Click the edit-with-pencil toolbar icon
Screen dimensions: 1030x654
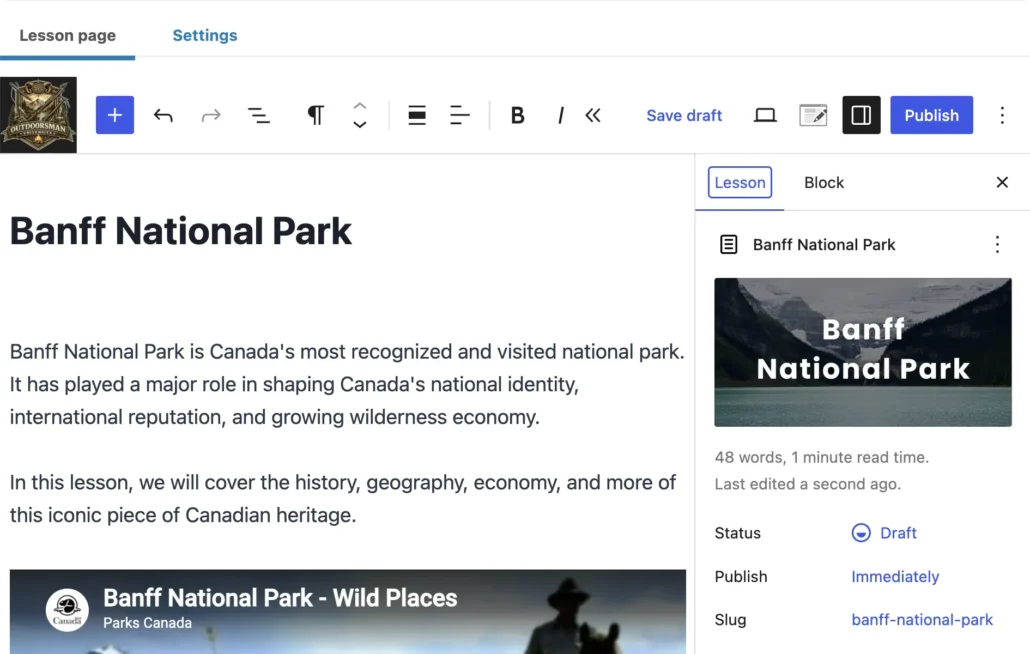coord(813,116)
